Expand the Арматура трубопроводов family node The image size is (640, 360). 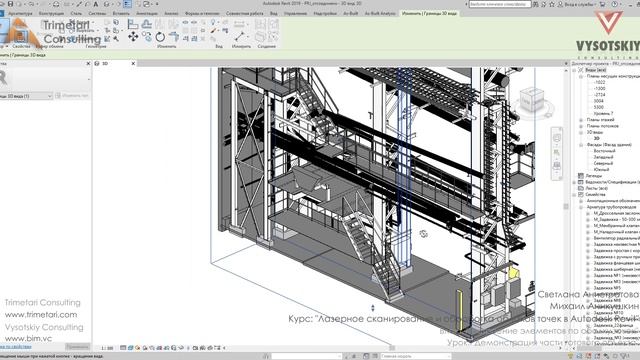point(581,207)
